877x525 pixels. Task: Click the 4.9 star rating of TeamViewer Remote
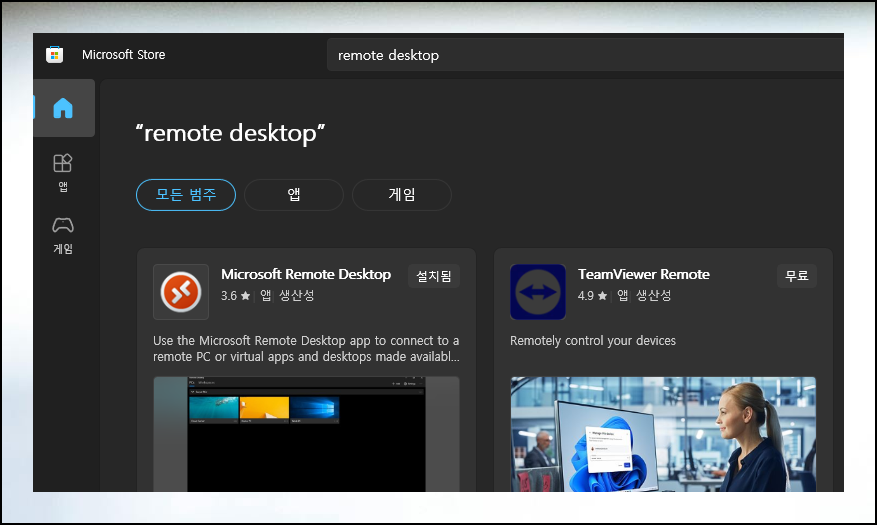592,295
